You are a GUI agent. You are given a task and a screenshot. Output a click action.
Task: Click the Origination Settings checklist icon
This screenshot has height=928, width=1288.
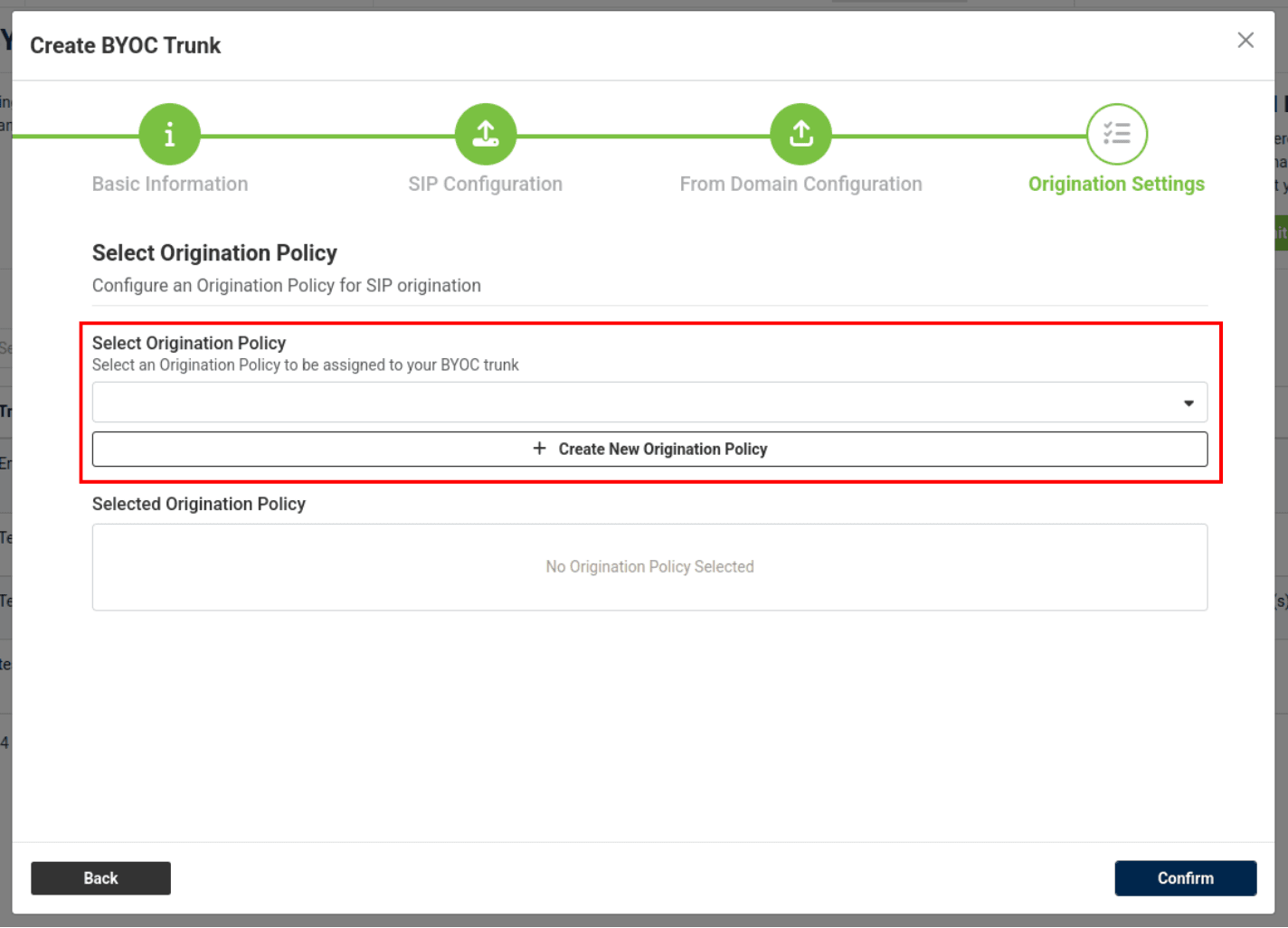pos(1116,135)
